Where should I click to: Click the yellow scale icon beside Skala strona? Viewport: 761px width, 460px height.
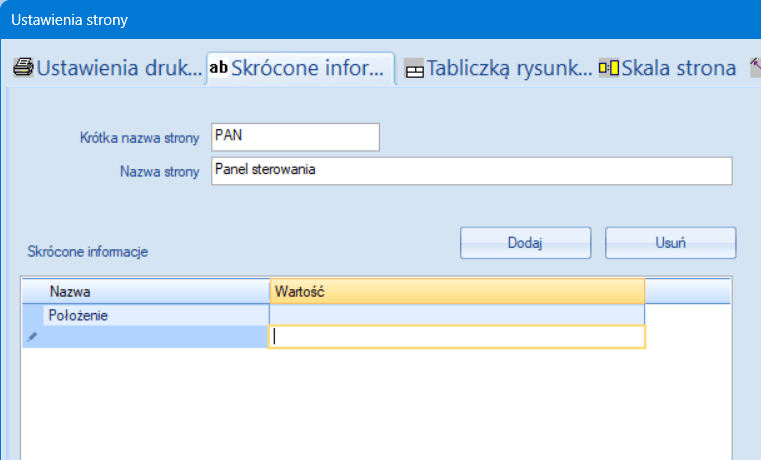[x=608, y=68]
